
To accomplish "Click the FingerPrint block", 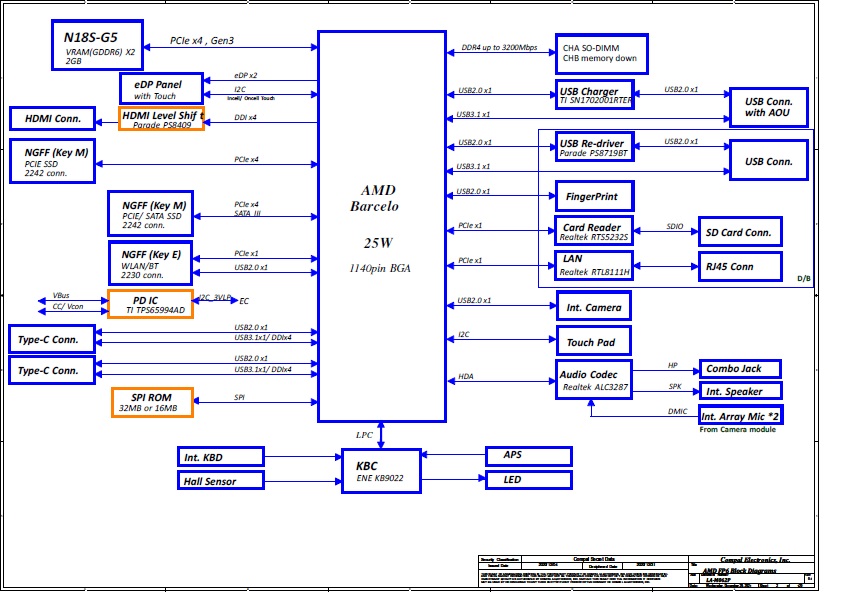I will coord(595,196).
